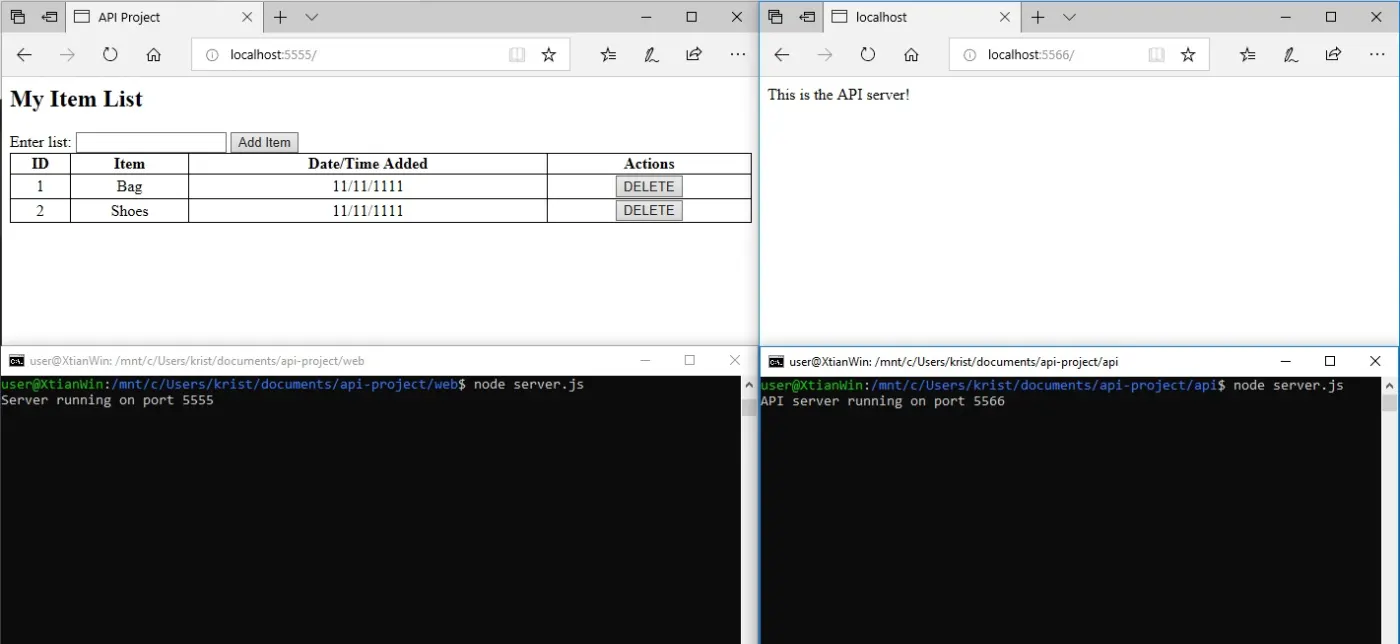Click the 'Date/Time Added' column header

368,164
